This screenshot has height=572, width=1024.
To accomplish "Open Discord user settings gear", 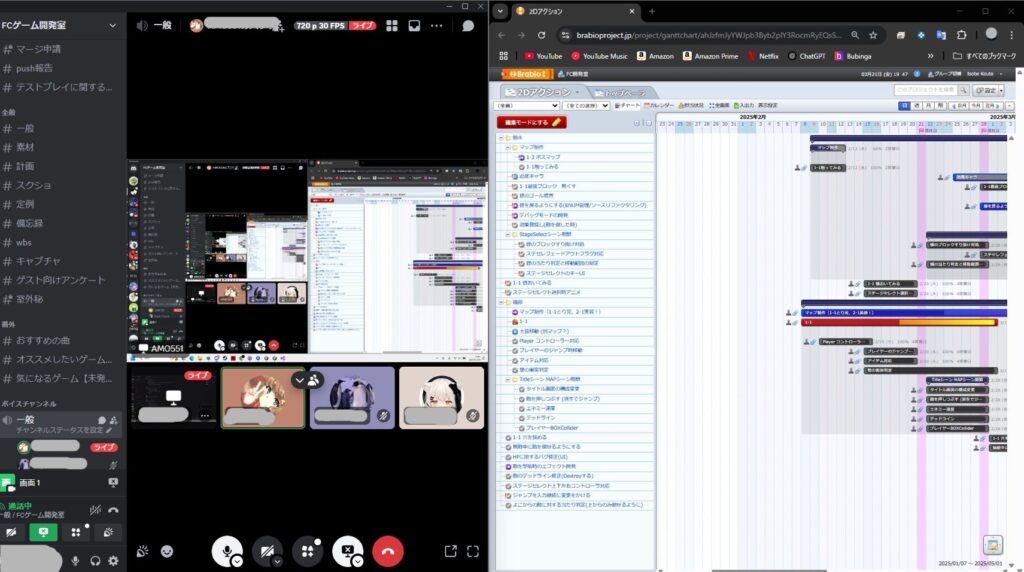I will click(x=113, y=561).
